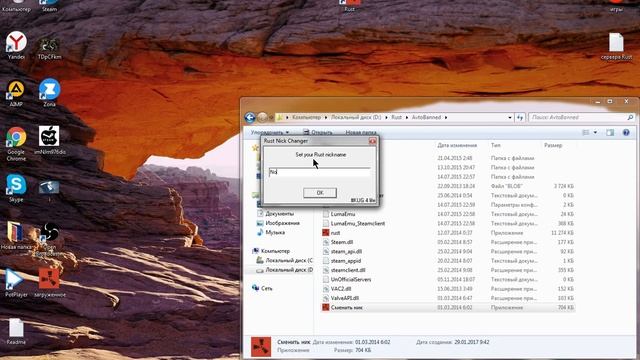Image resolution: width=640 pixels, height=360 pixels.
Task: Toggle the Explorer preview pane
Action: click(610, 133)
